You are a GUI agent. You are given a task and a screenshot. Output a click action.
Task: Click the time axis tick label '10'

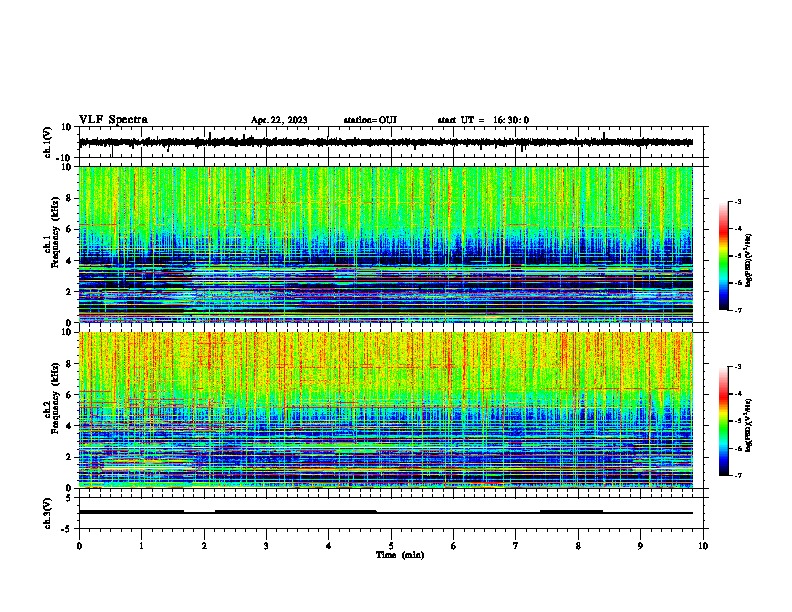point(703,546)
